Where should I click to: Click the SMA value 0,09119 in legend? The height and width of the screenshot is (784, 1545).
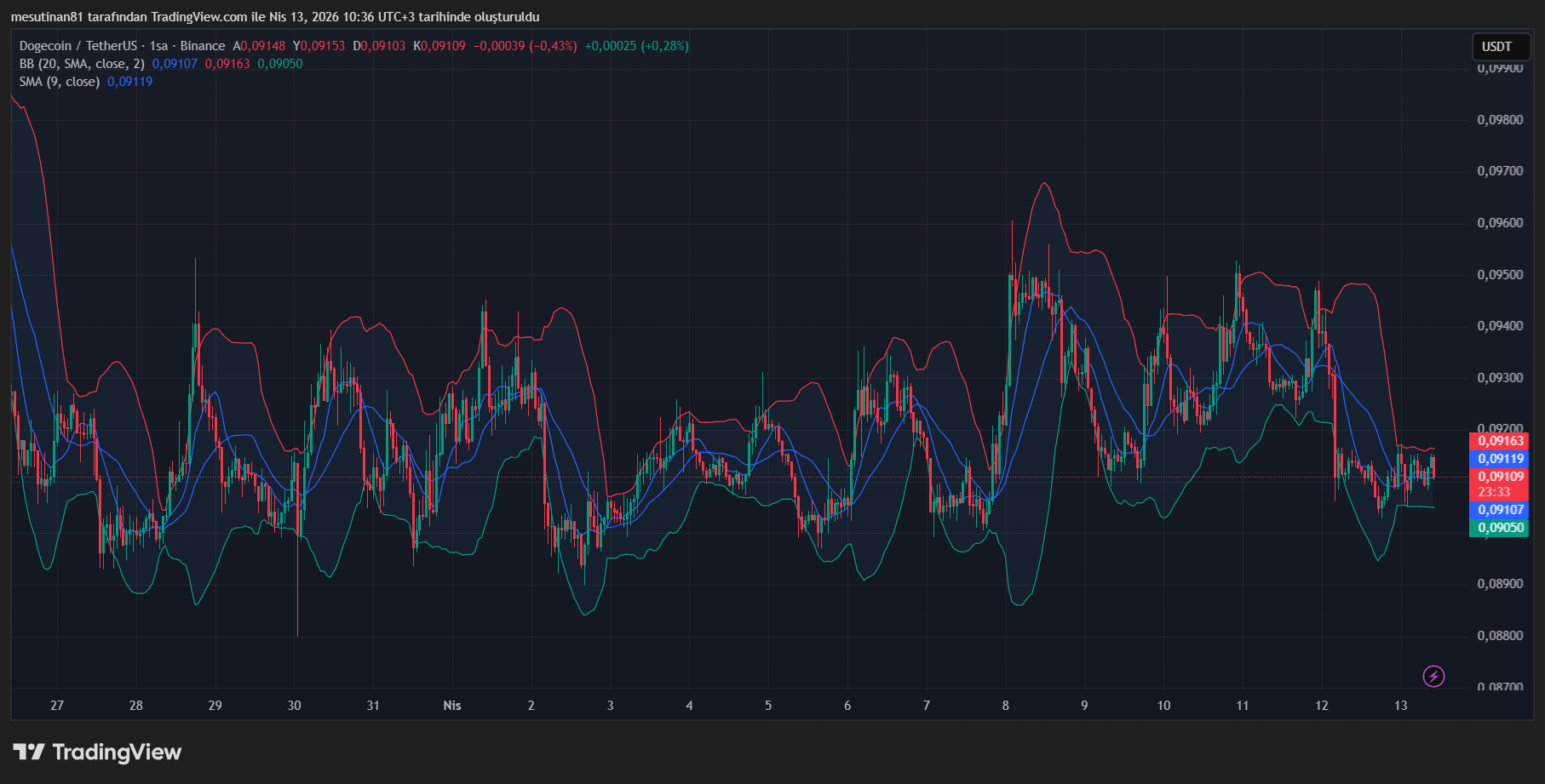[129, 82]
